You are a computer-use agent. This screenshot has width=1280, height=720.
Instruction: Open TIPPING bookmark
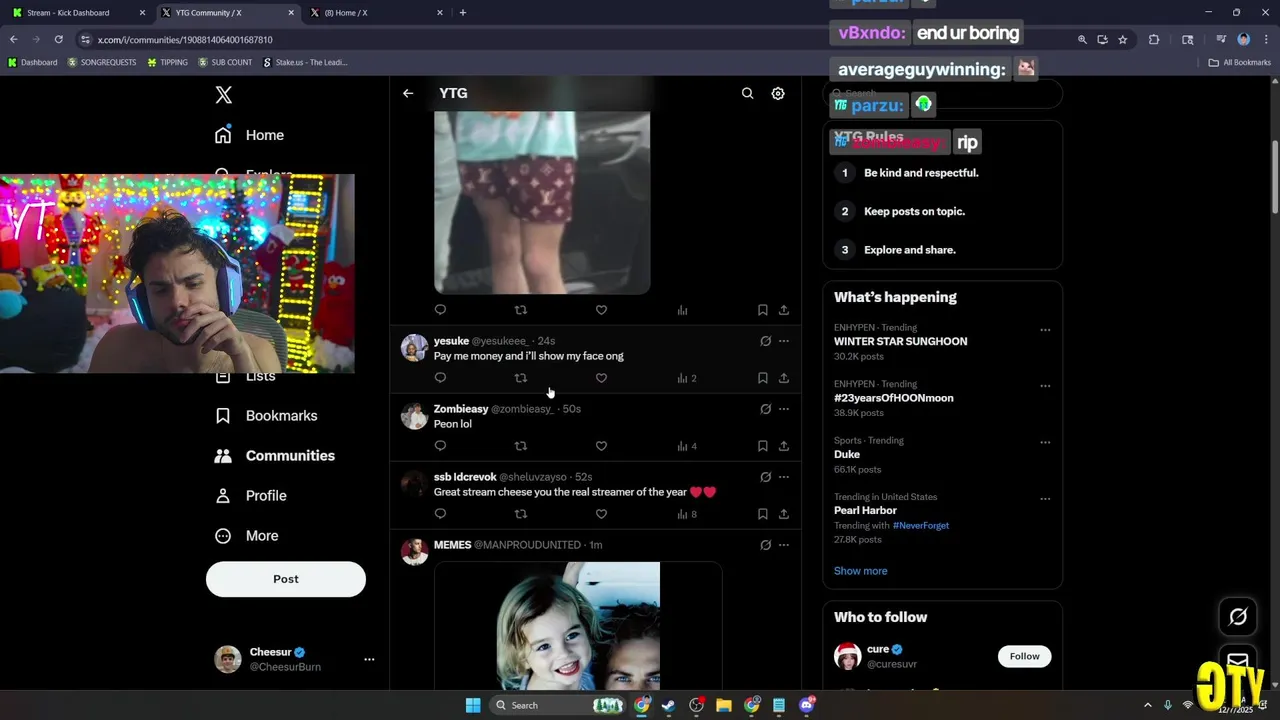(x=167, y=62)
